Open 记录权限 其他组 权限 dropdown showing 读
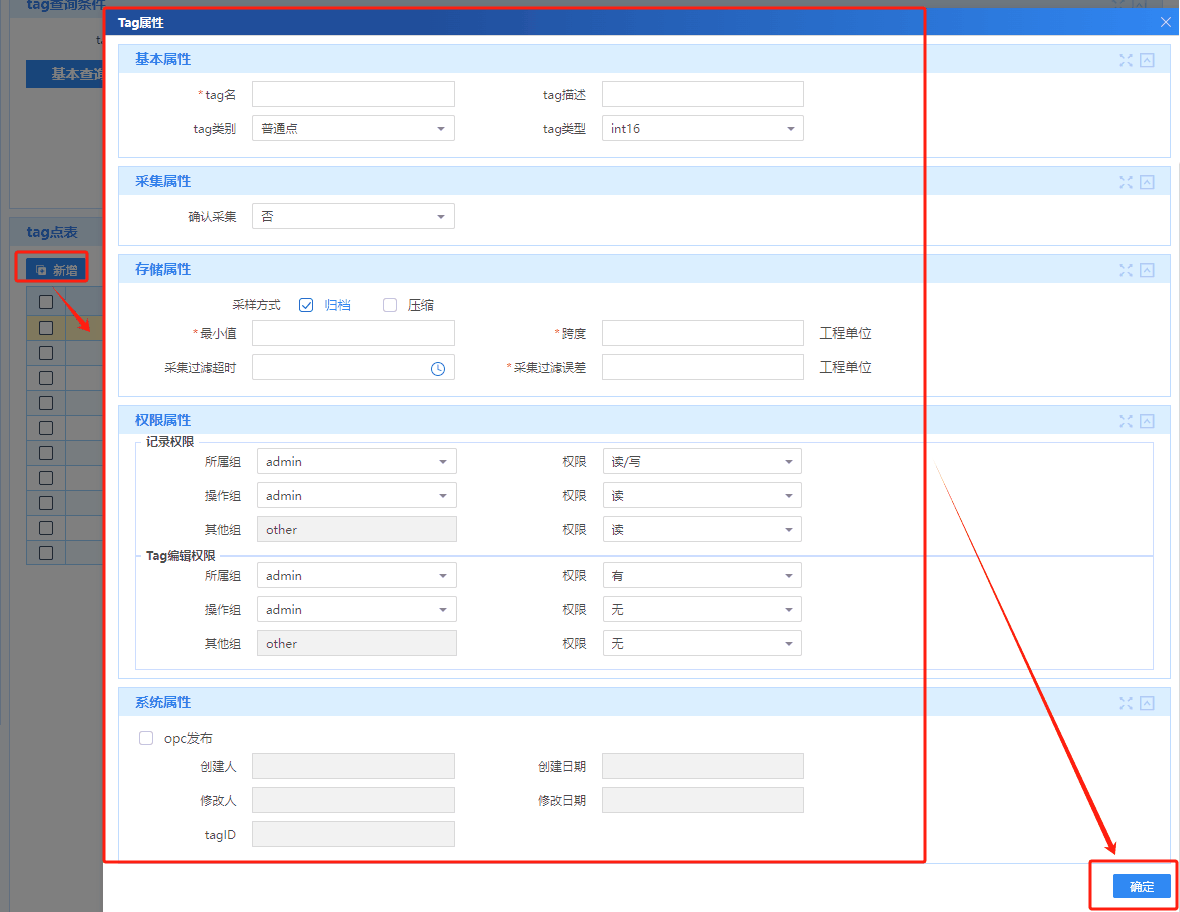Viewport: 1180px width, 912px height. 702,530
